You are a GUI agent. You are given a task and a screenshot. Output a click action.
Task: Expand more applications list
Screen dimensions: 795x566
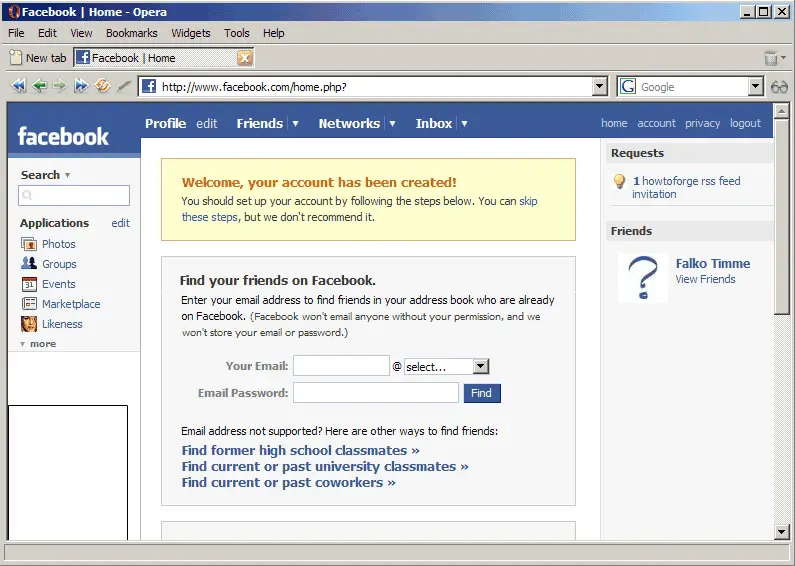point(39,344)
